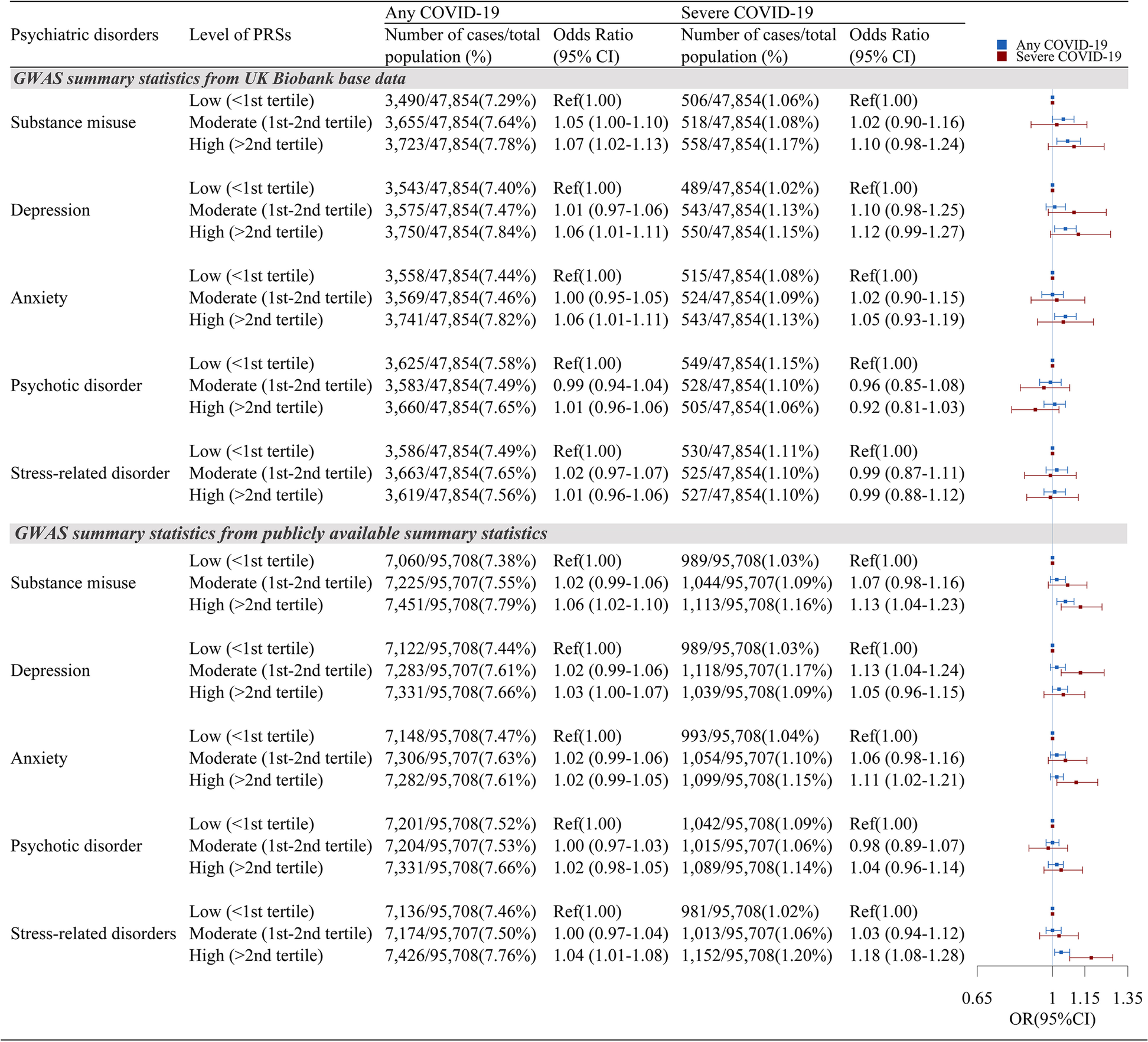Select cell '3,663/47,854(7.65%)'
1148x1042 pixels.
pyautogui.click(x=461, y=473)
